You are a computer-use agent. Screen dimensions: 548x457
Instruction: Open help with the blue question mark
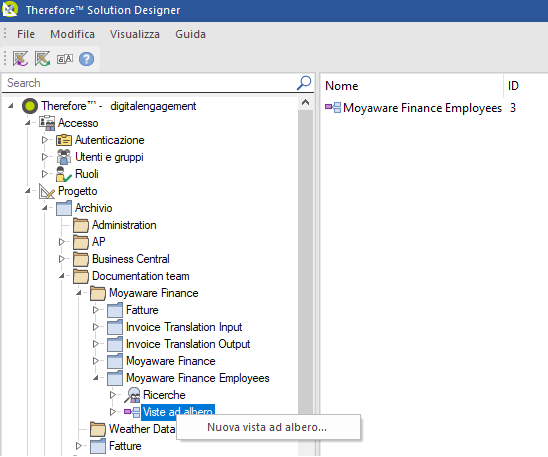[x=86, y=59]
